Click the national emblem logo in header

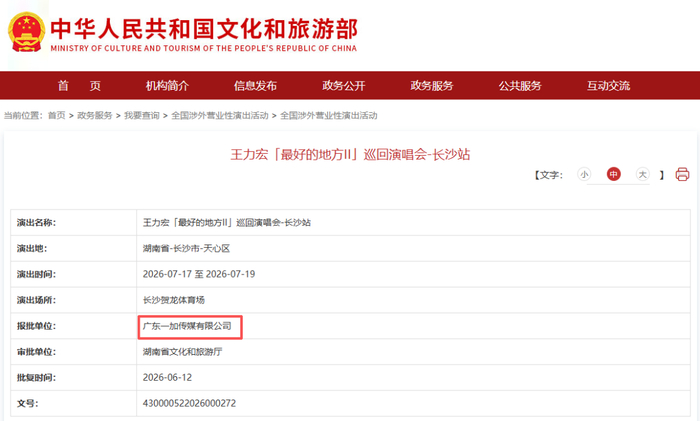click(26, 32)
